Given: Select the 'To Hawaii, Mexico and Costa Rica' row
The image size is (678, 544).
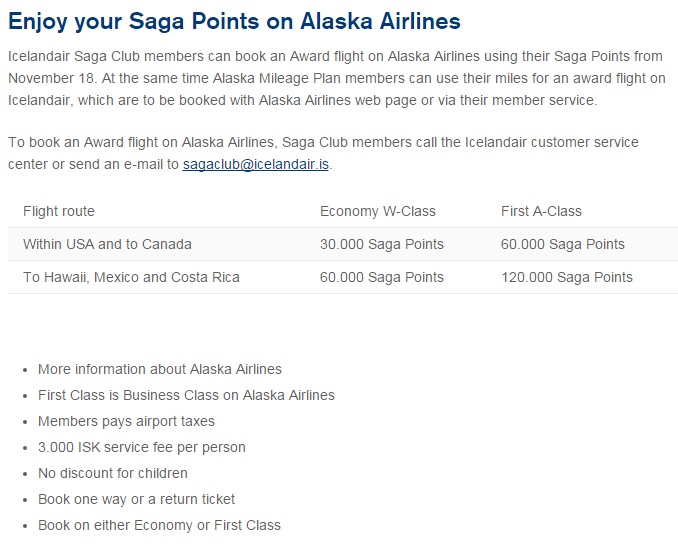Looking at the screenshot, I should pos(131,277).
